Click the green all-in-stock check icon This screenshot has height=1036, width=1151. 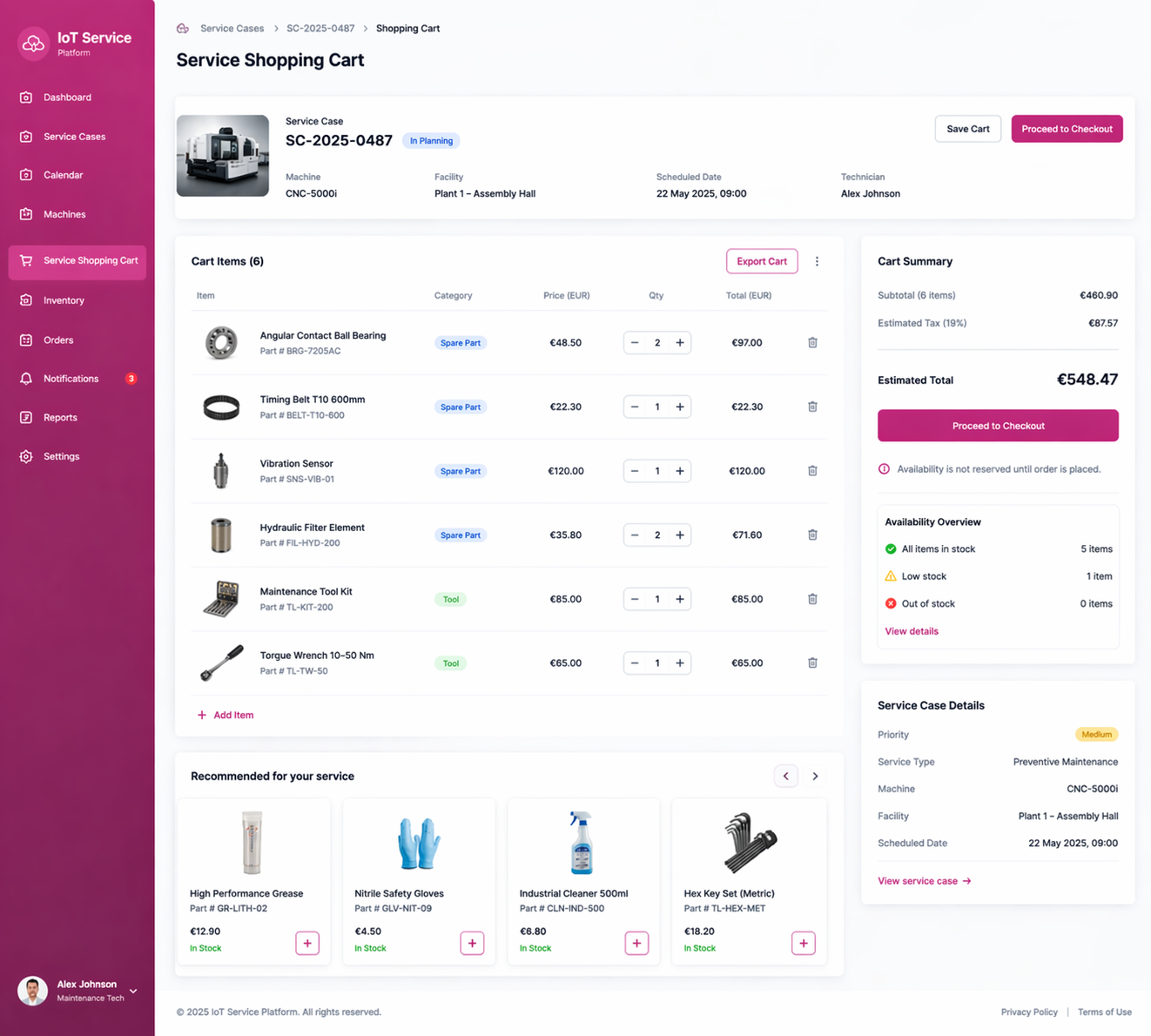891,549
